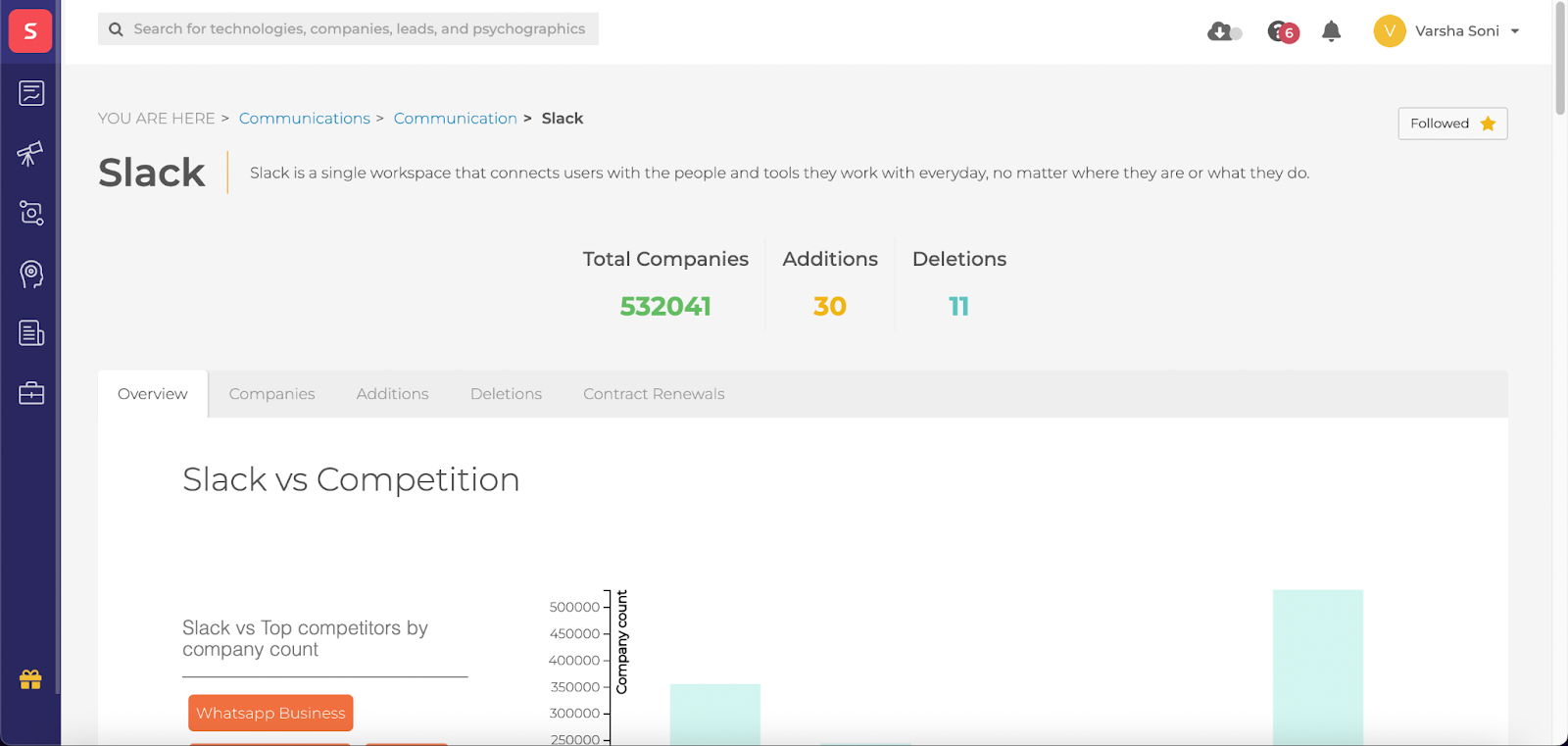Screen dimensions: 1568x746
Task: Open the briefcase sidebar icon
Action: 31,393
